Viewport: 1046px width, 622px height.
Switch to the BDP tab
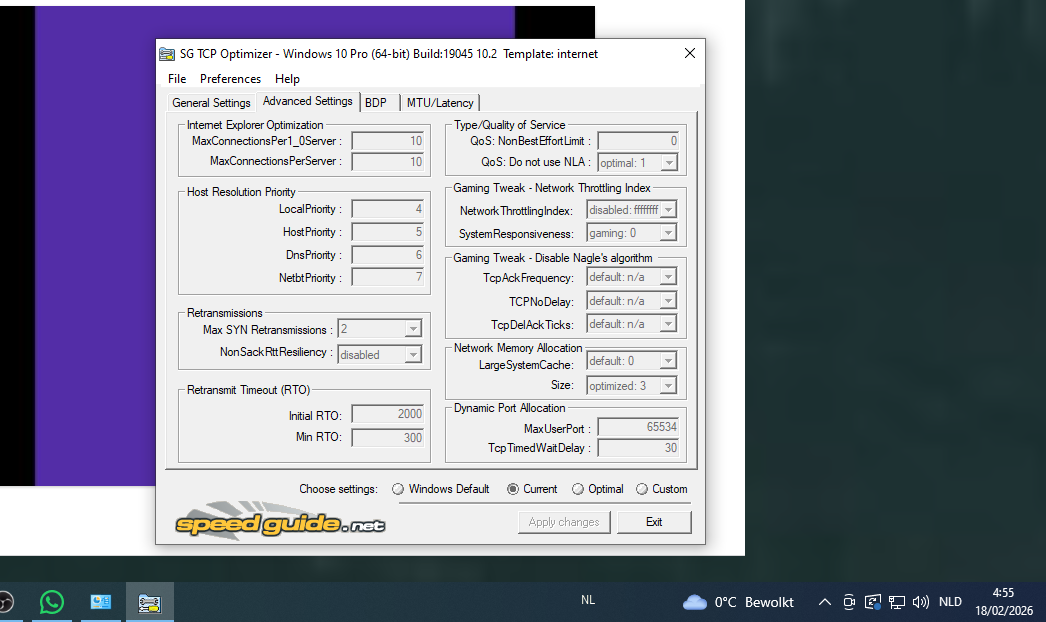coord(376,103)
